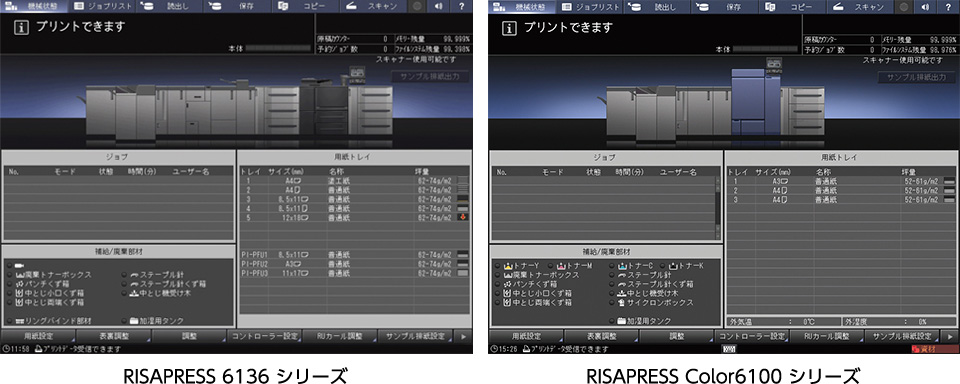960x384 pixels.
Task: Select PI-PFU2 tray row on the 6136 screen
Action: [x=354, y=263]
